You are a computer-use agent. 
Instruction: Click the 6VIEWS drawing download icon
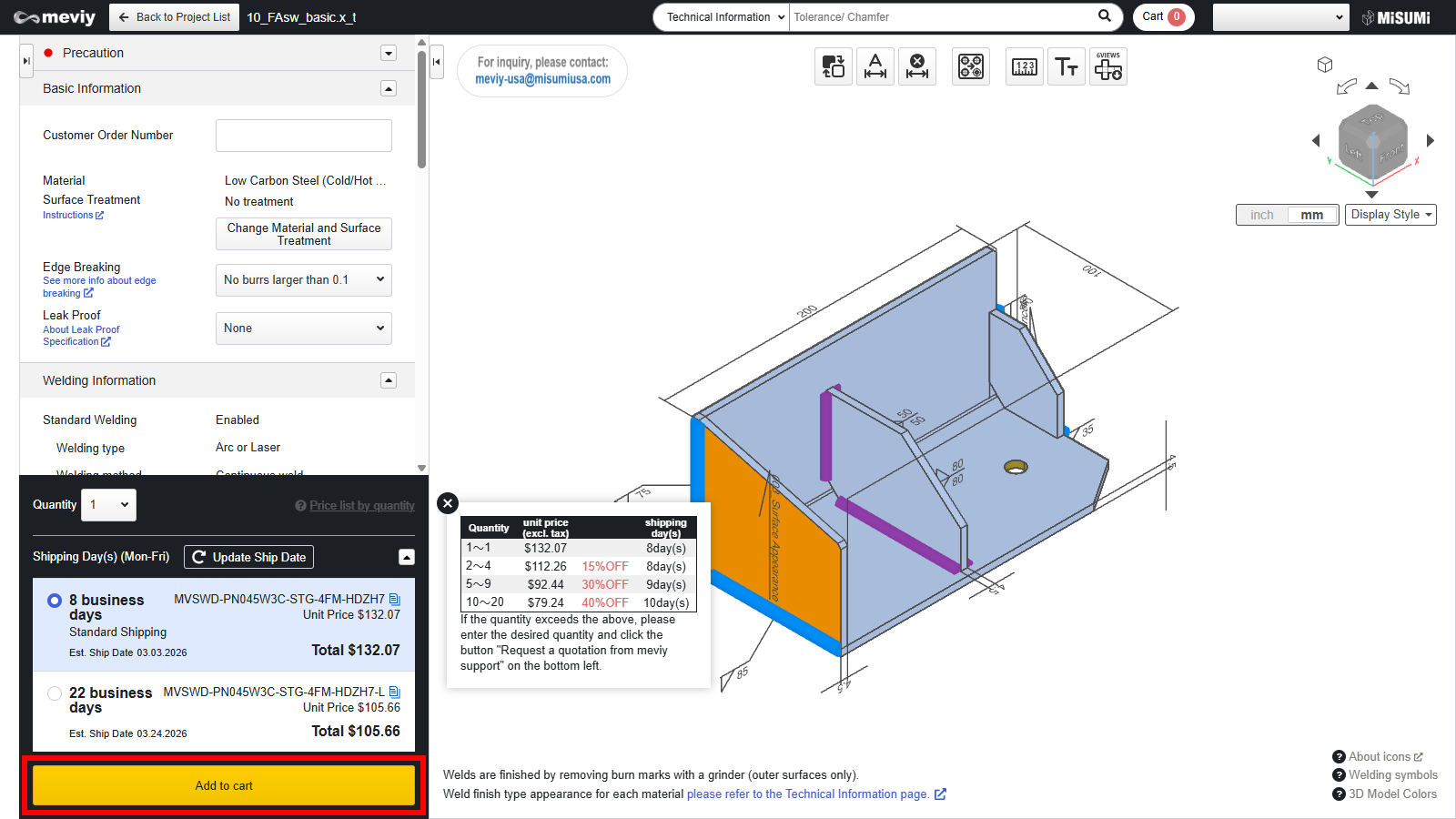[1107, 66]
